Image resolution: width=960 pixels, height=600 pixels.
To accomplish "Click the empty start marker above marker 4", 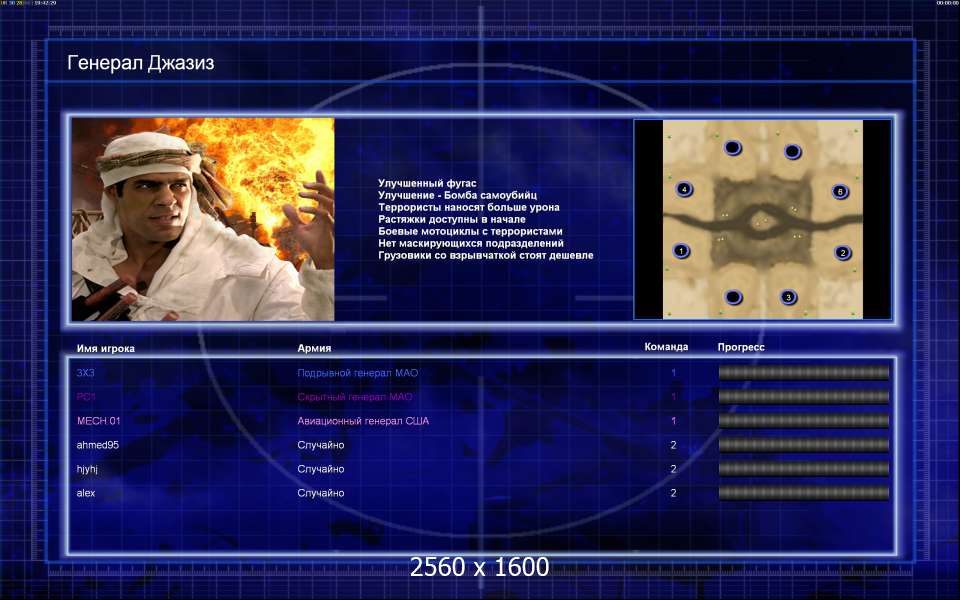I will pos(733,148).
